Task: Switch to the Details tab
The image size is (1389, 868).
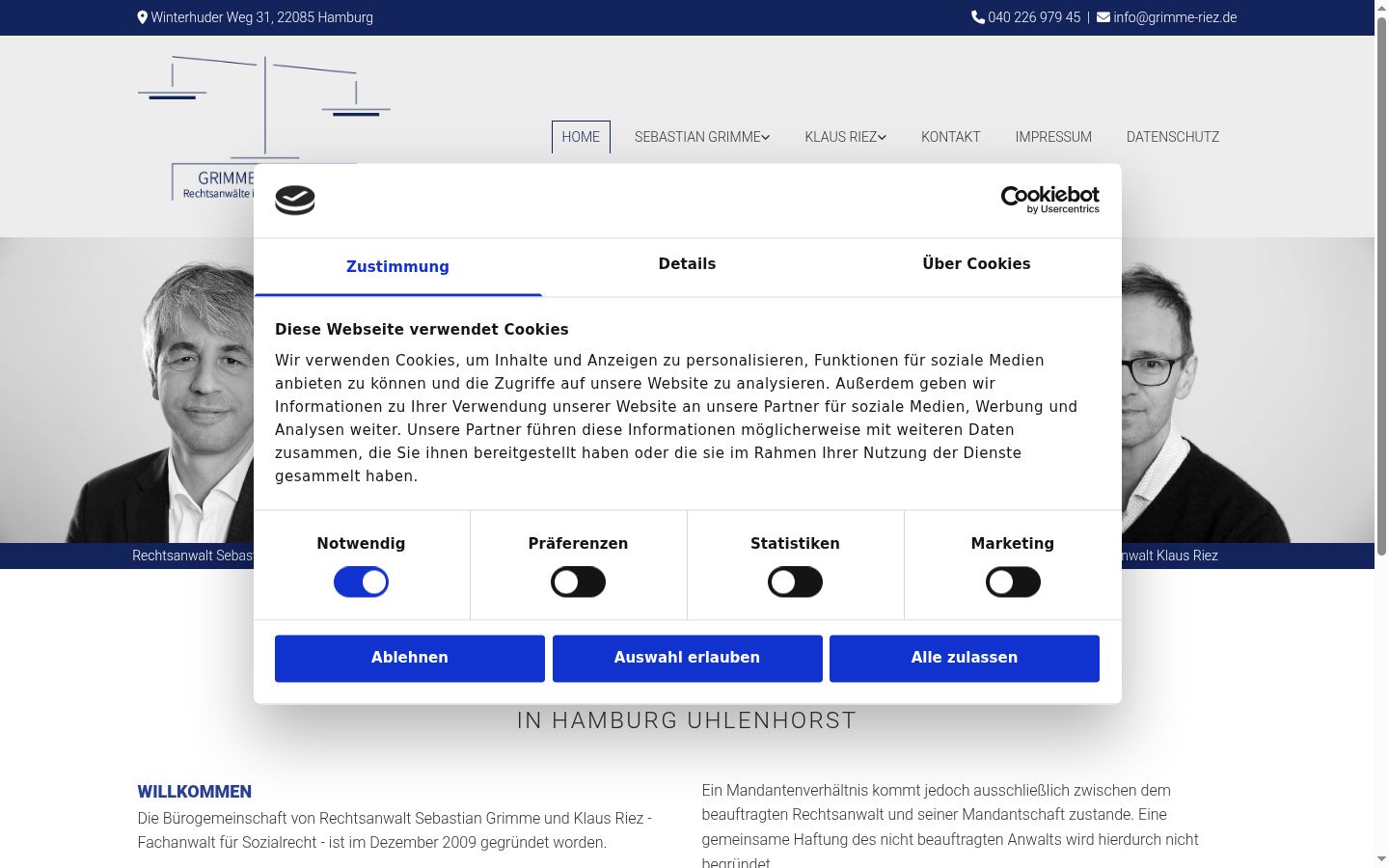Action: (x=687, y=264)
